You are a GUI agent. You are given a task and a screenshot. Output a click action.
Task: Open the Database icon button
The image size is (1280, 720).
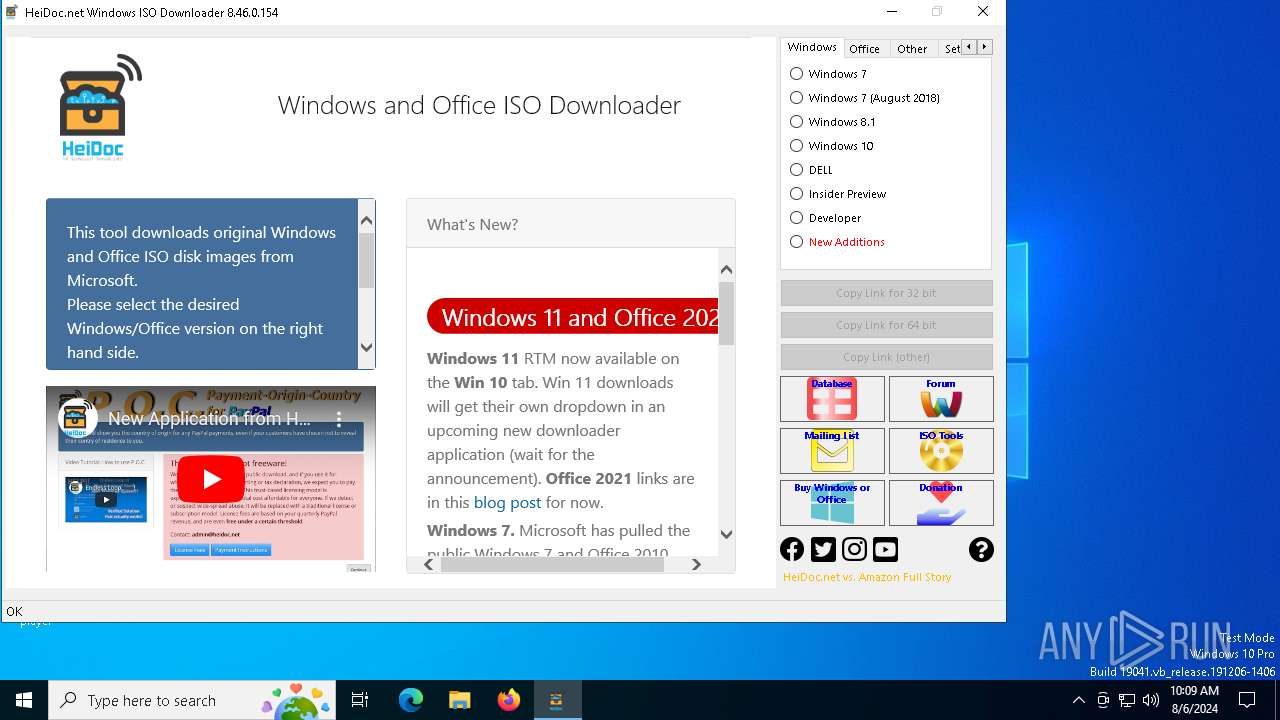click(x=832, y=399)
